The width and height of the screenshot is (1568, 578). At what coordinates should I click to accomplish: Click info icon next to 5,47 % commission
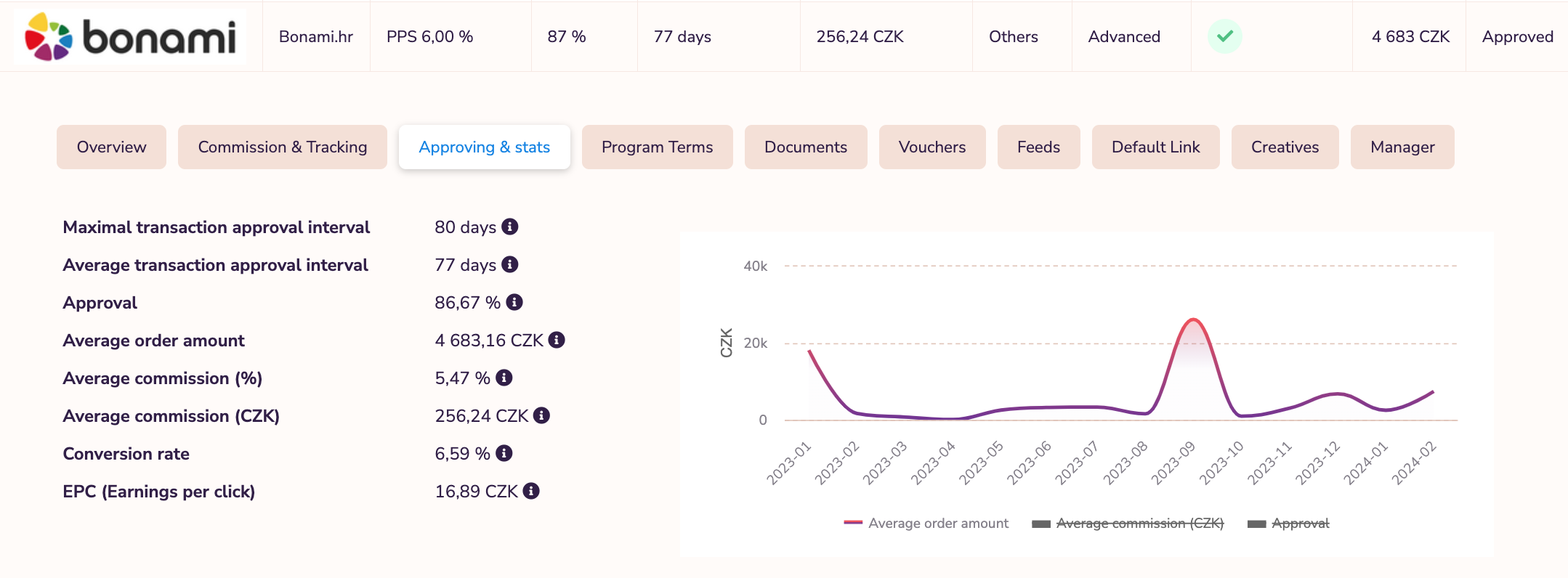(x=504, y=378)
